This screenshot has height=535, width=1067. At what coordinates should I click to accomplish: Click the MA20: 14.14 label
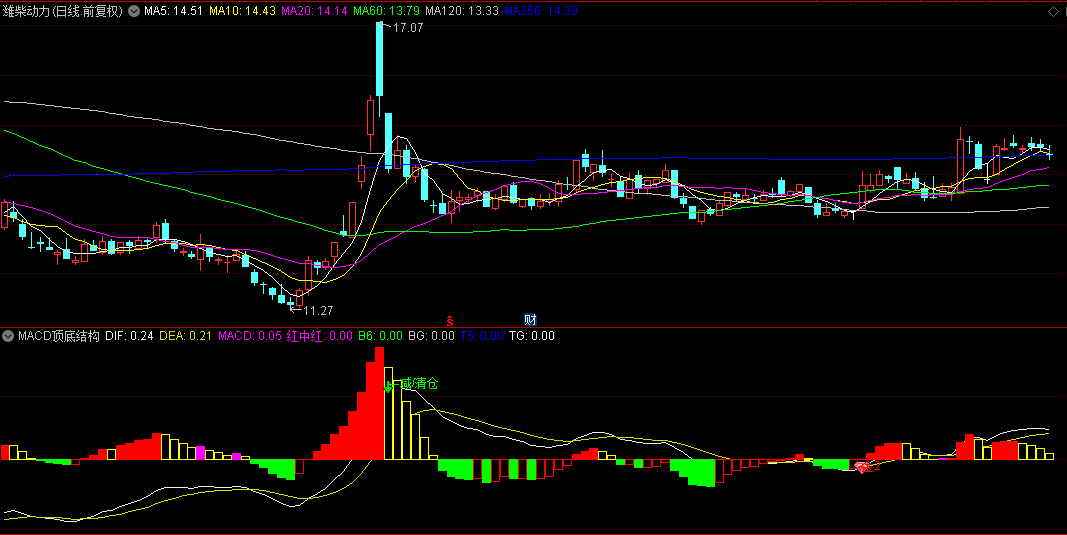(314, 11)
